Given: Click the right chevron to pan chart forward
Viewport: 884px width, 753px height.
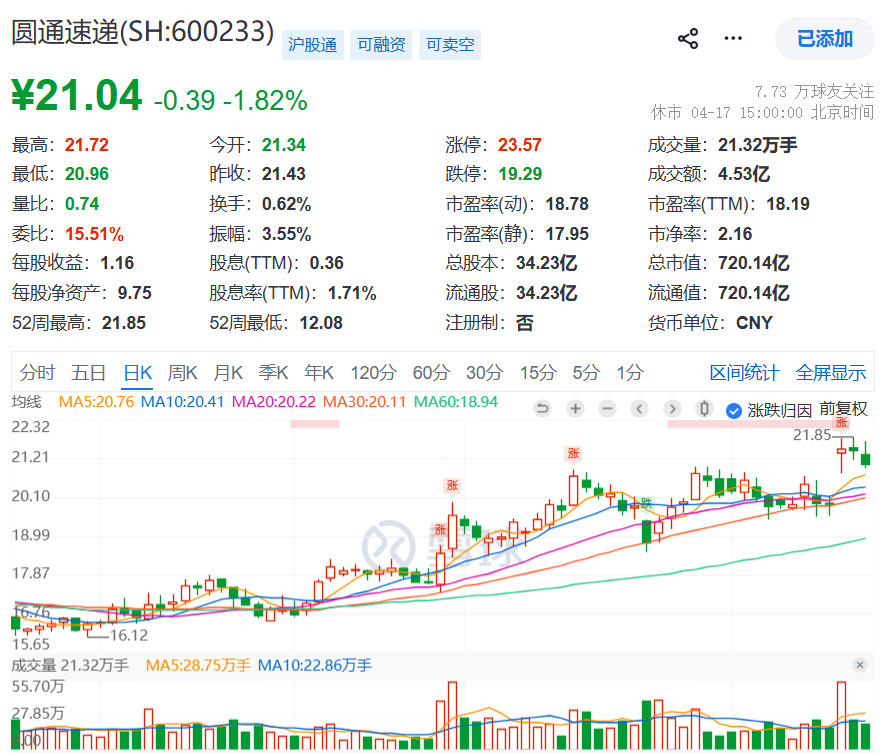Looking at the screenshot, I should [x=672, y=409].
